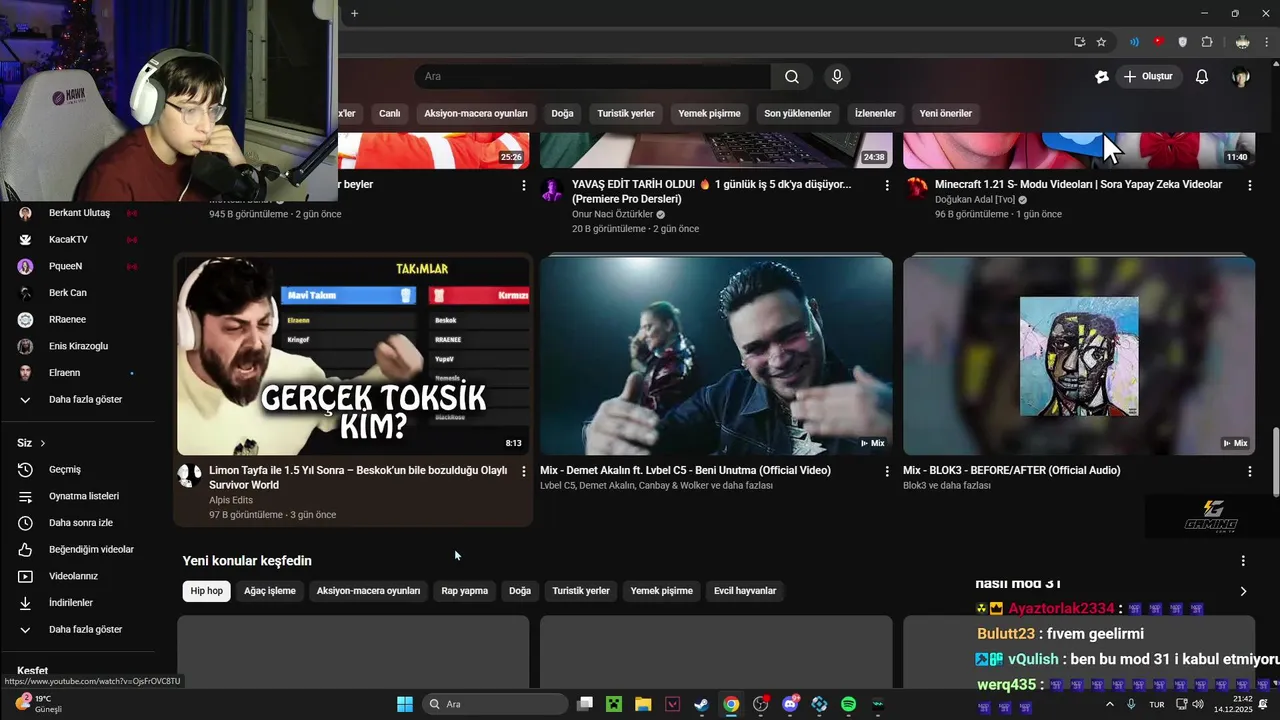Image resolution: width=1280 pixels, height=720 pixels.
Task: Open Limon Tayfa ile 1.5 Yıl Sonra title
Action: coord(358,477)
